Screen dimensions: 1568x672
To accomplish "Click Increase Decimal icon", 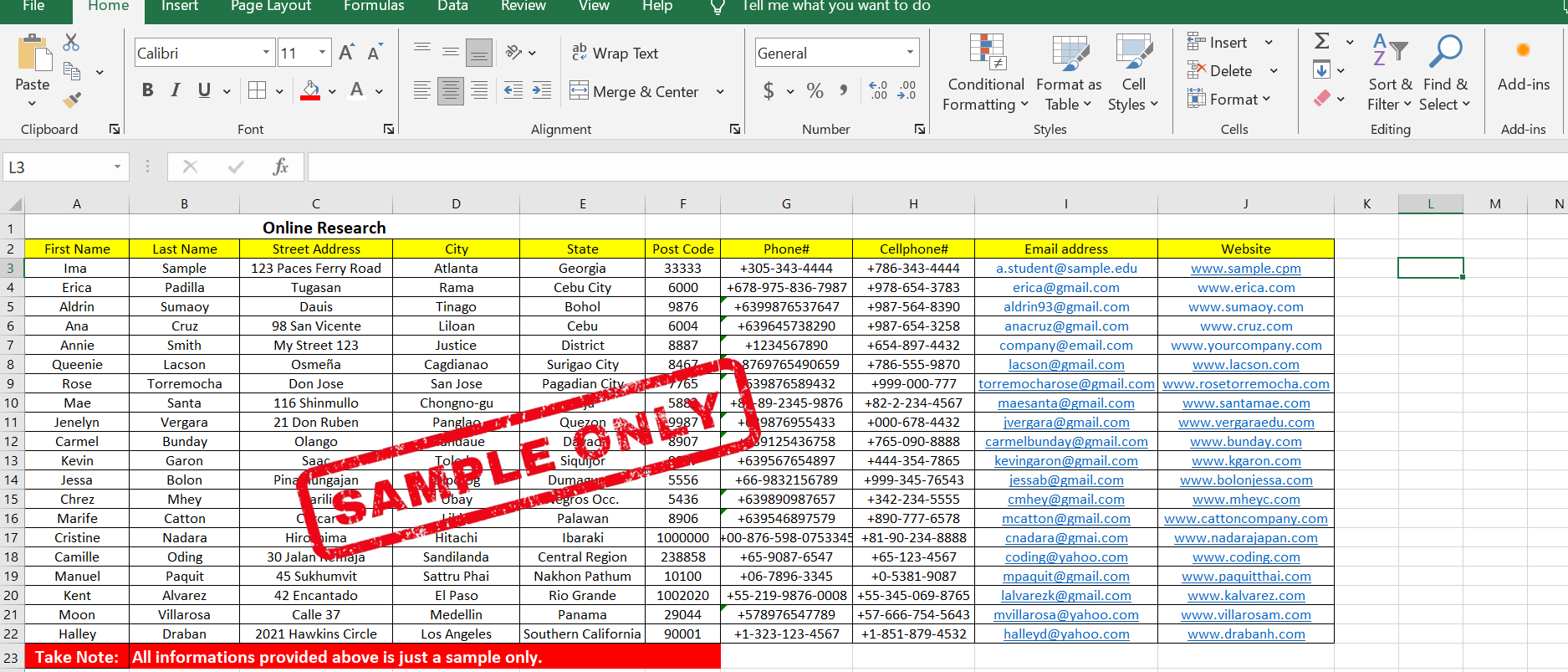I will point(878,90).
